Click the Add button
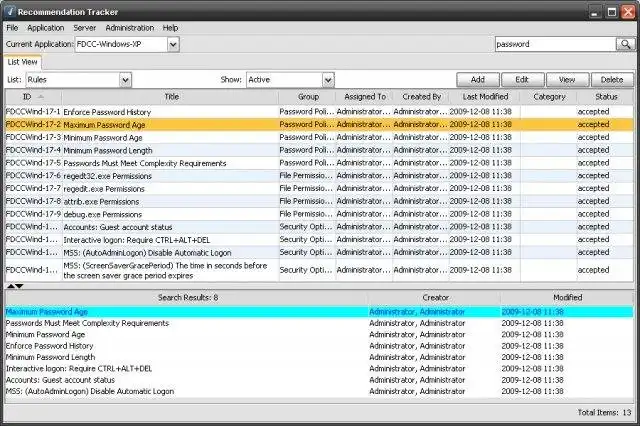The height and width of the screenshot is (426, 640). (x=478, y=80)
